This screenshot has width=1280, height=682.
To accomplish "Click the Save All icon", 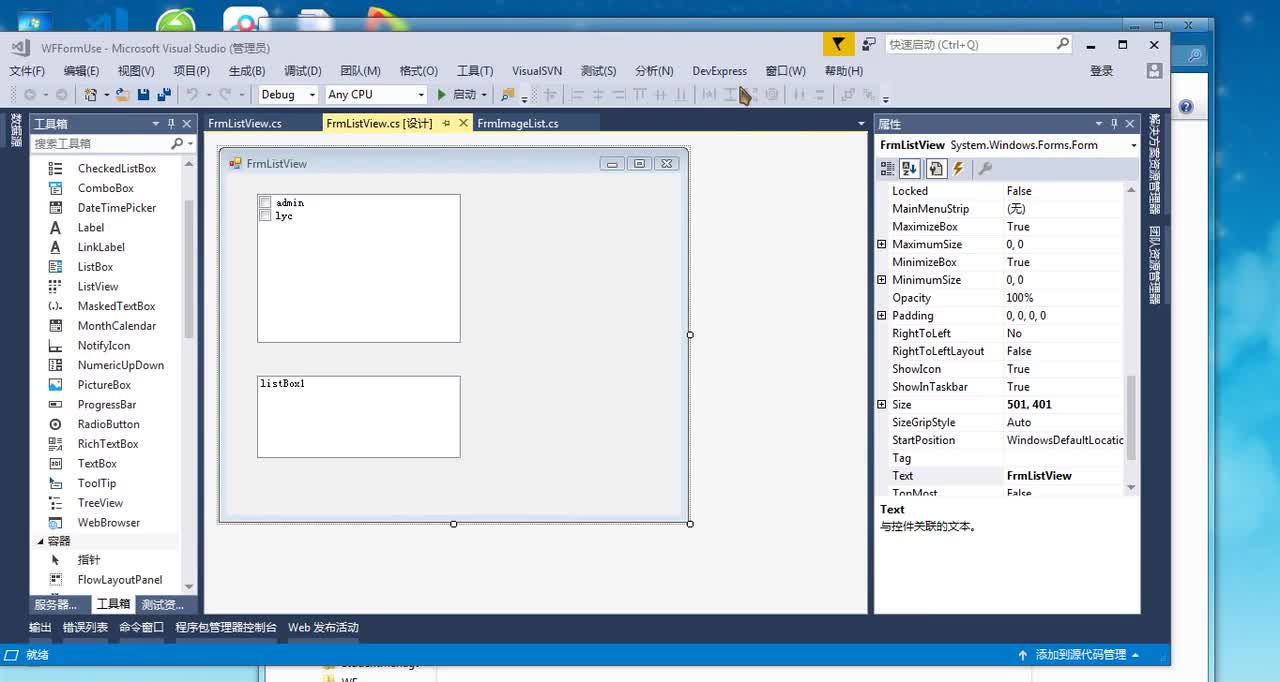I will point(164,94).
